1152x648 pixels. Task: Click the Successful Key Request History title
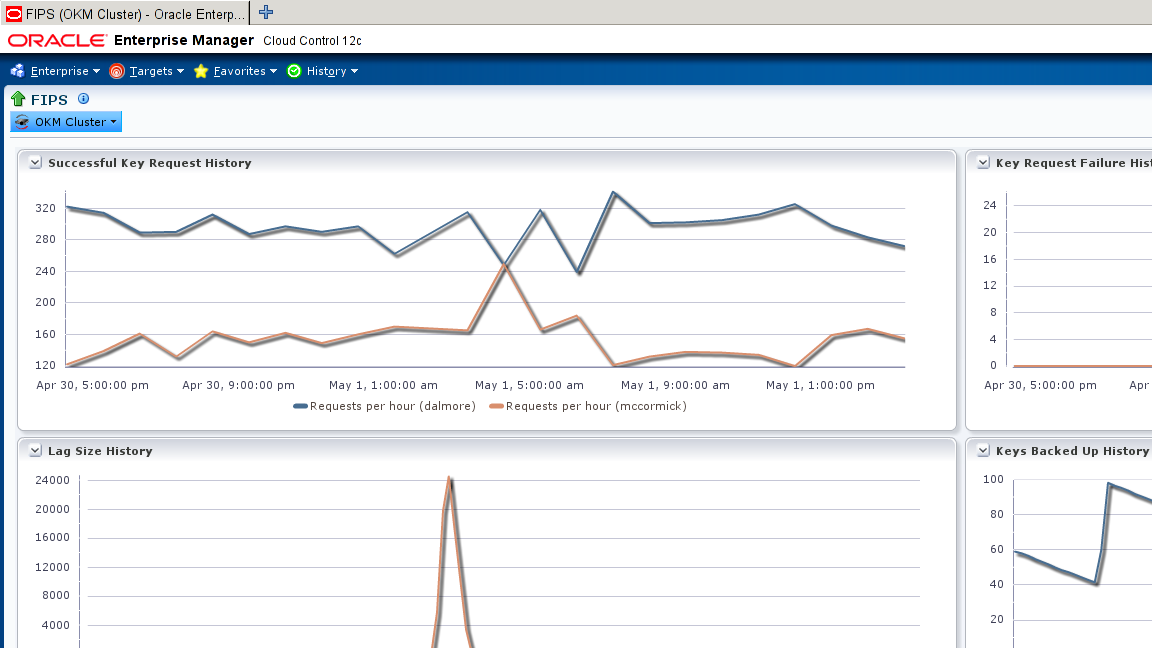coord(150,163)
